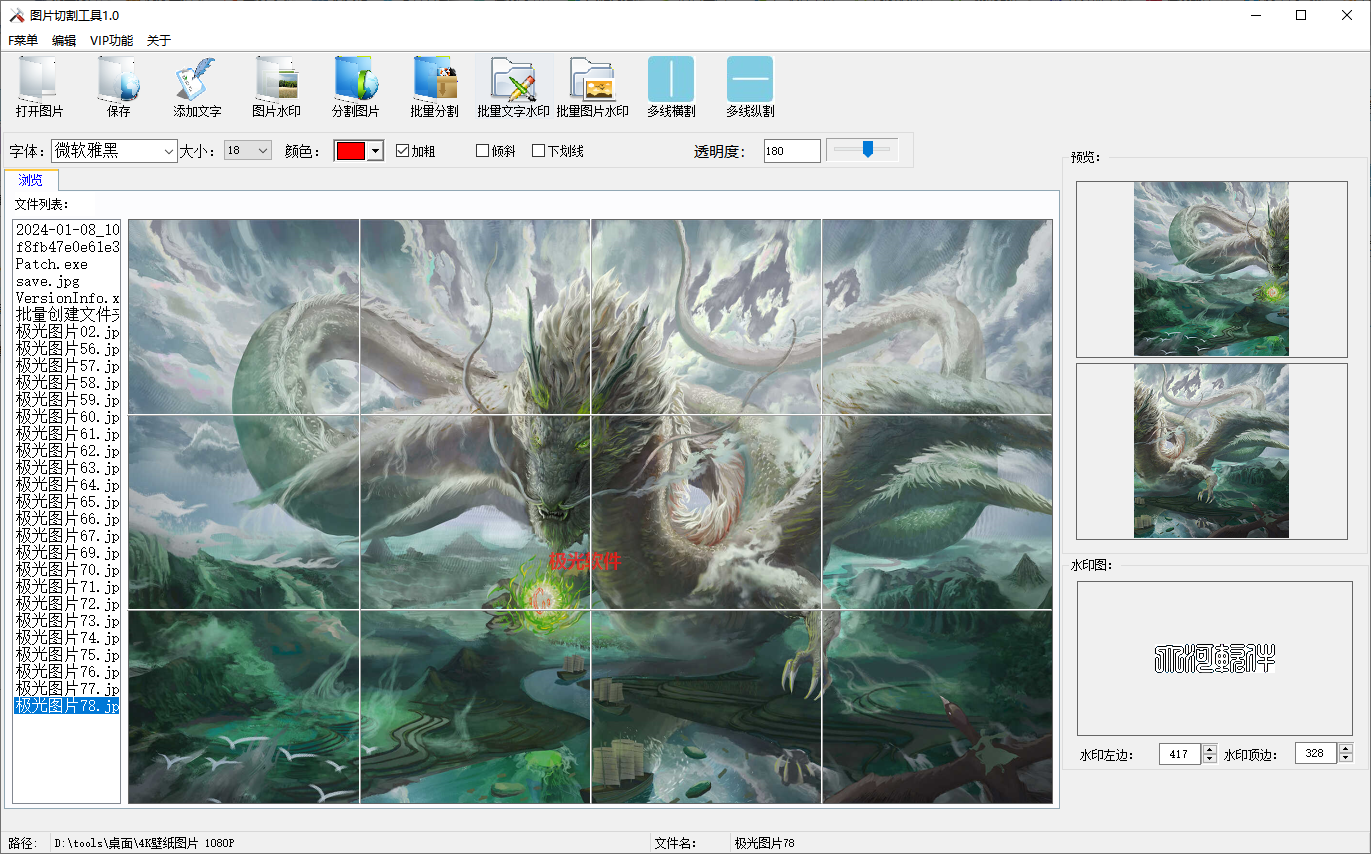Click the red color swatch

click(350, 151)
